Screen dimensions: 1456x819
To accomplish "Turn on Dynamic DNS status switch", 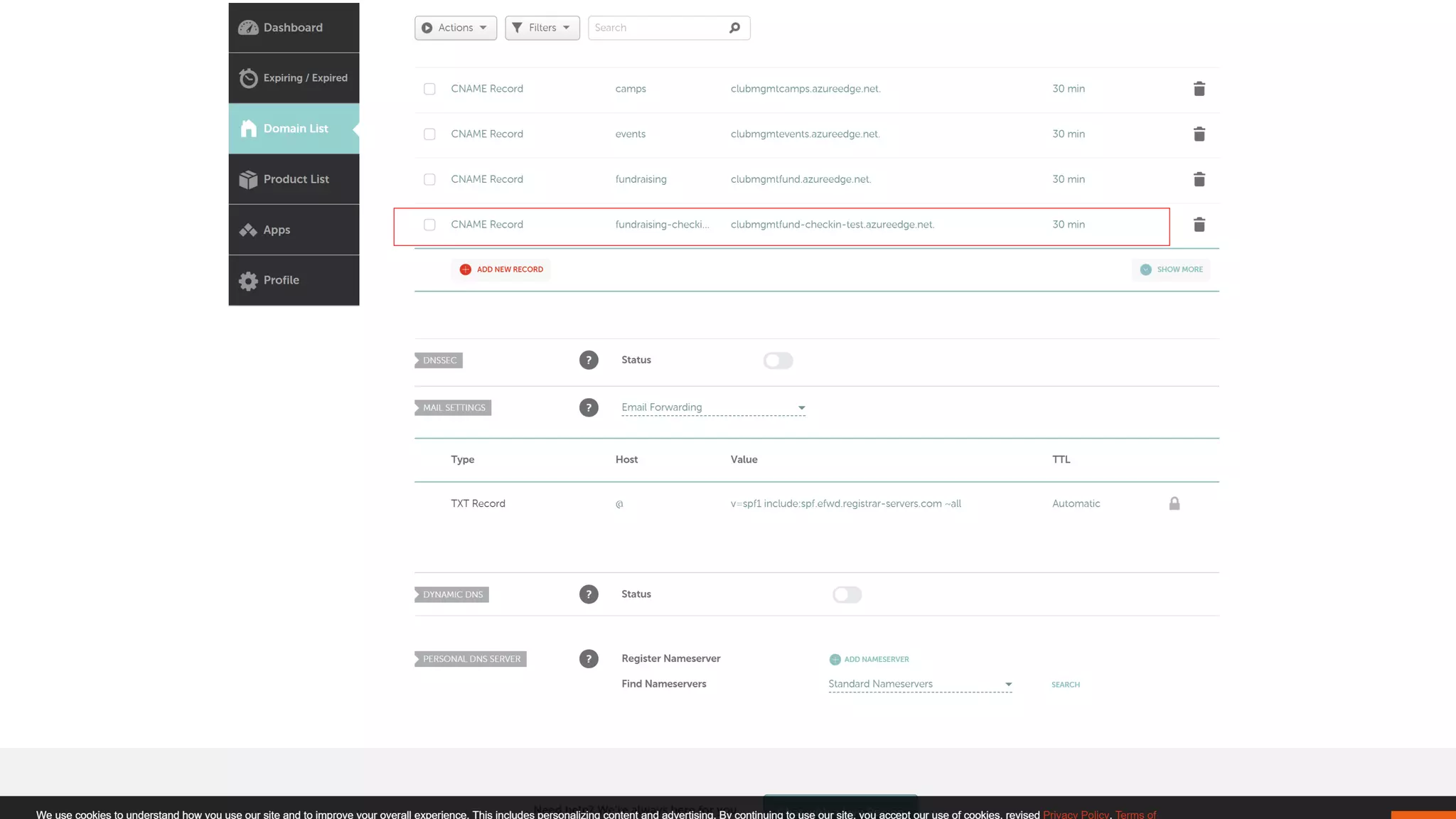I will 847,594.
